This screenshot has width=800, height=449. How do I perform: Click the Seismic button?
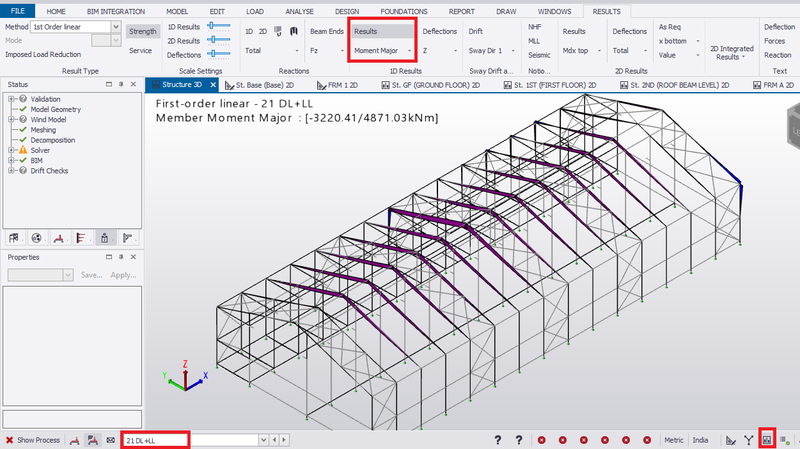[x=539, y=55]
